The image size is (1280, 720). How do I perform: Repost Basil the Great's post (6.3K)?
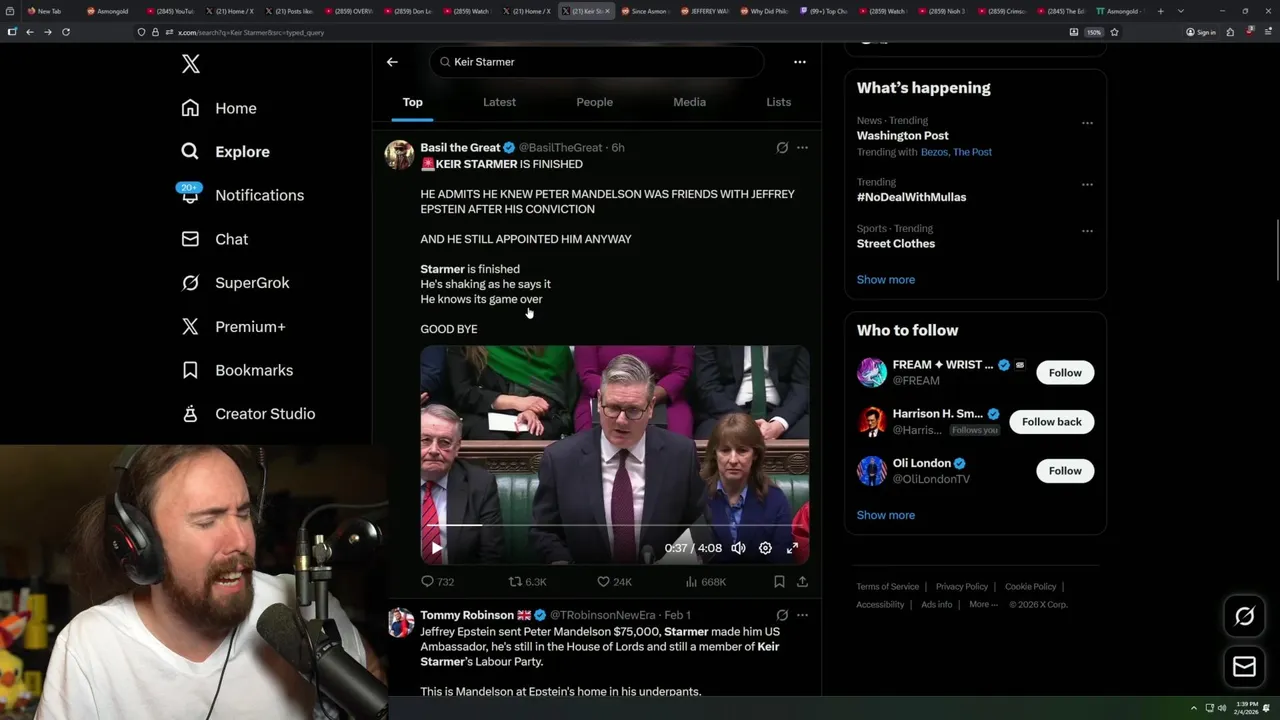pos(527,581)
